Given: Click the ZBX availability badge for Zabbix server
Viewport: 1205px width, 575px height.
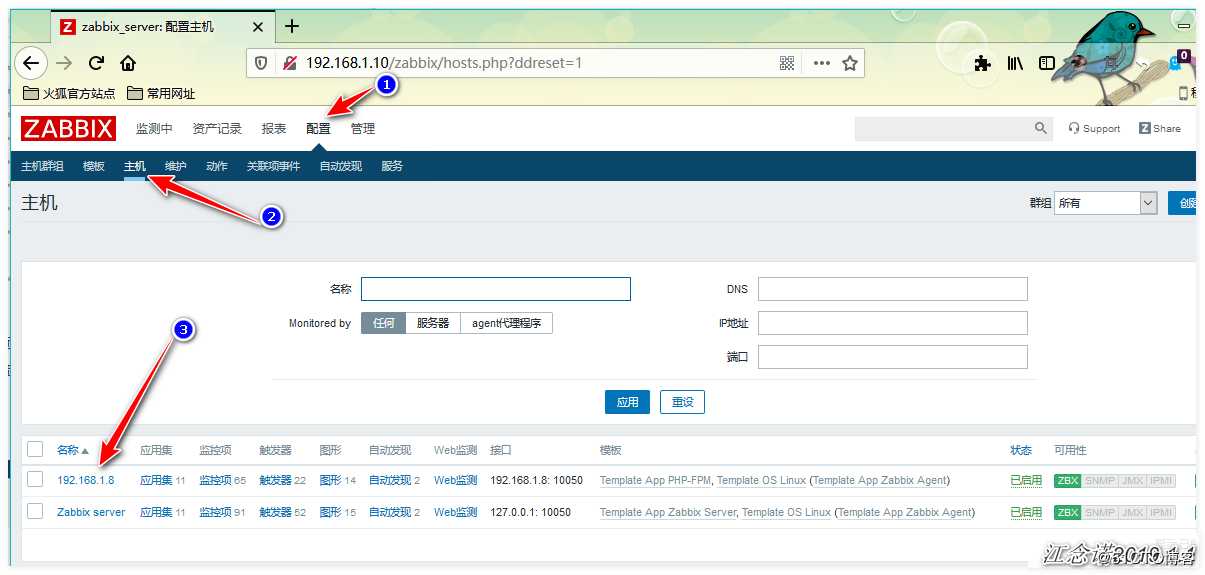Looking at the screenshot, I should click(x=1068, y=512).
